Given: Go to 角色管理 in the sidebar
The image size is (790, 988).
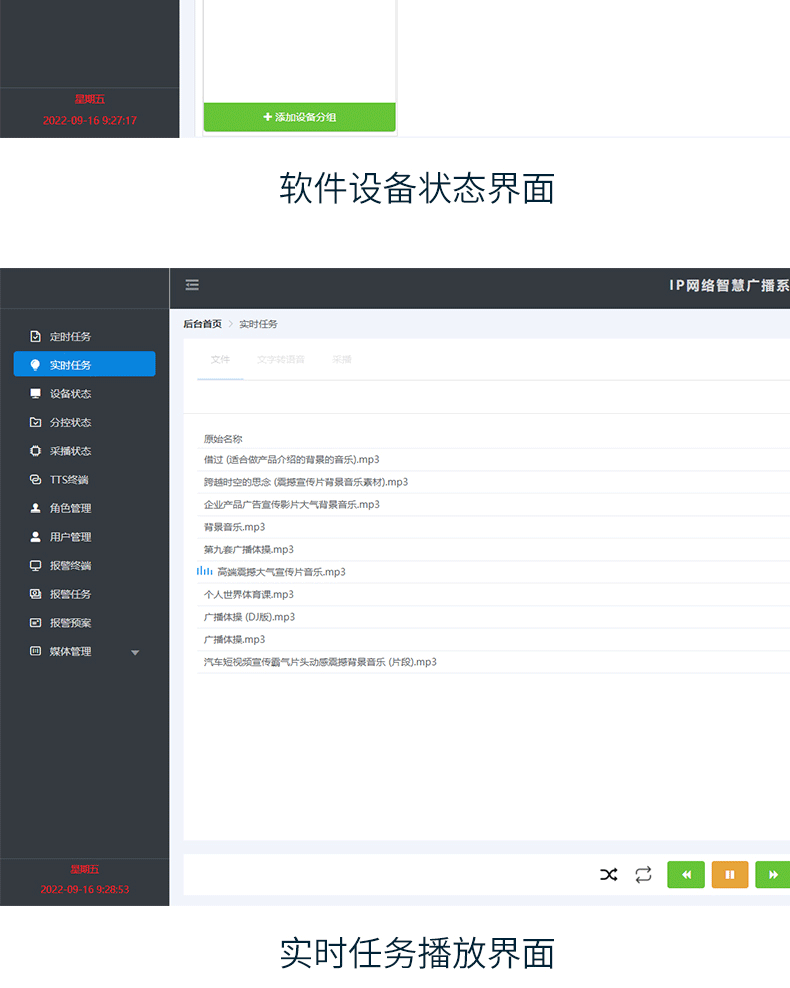Looking at the screenshot, I should coord(70,508).
